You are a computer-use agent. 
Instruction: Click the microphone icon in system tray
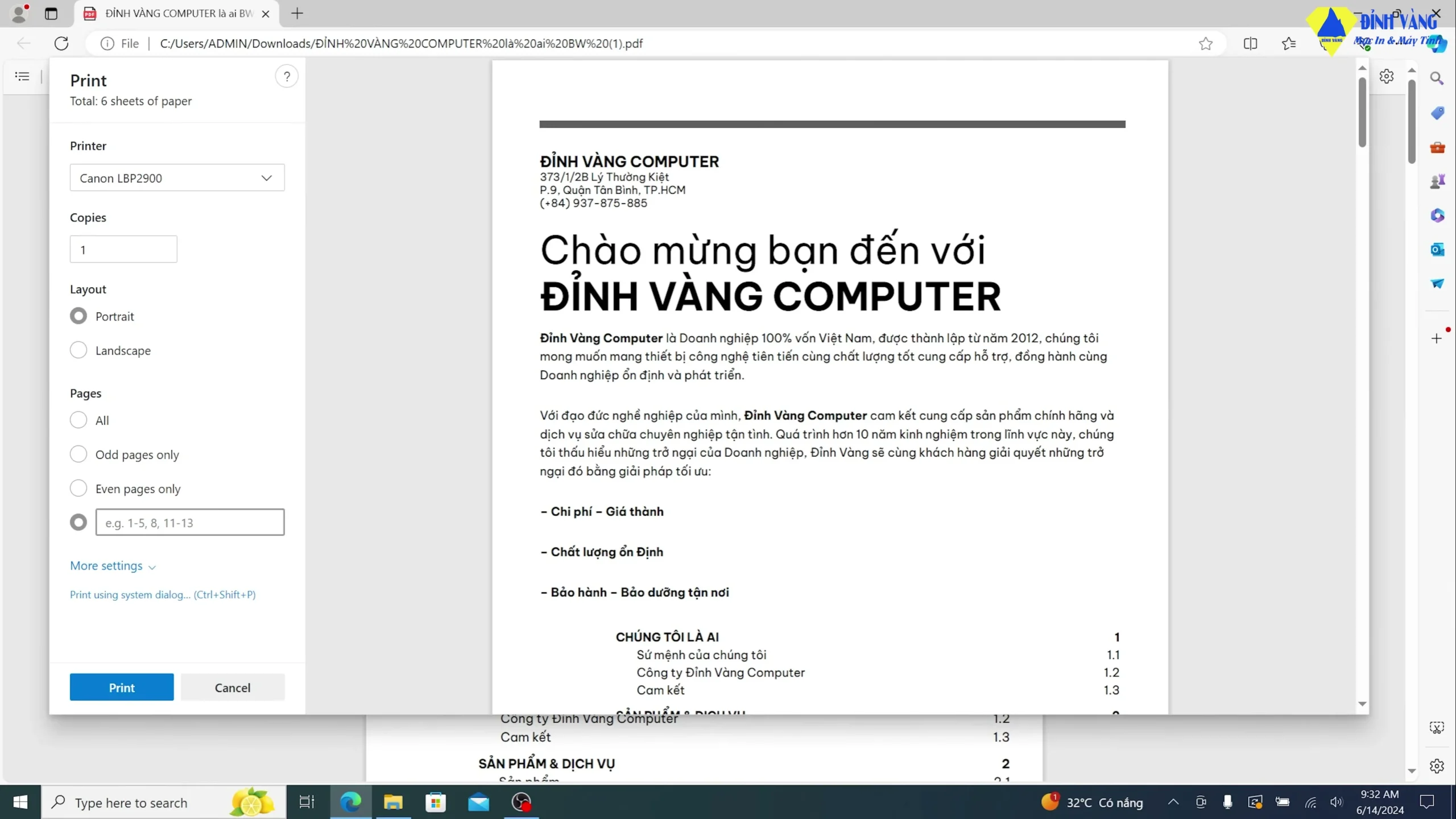(1227, 802)
